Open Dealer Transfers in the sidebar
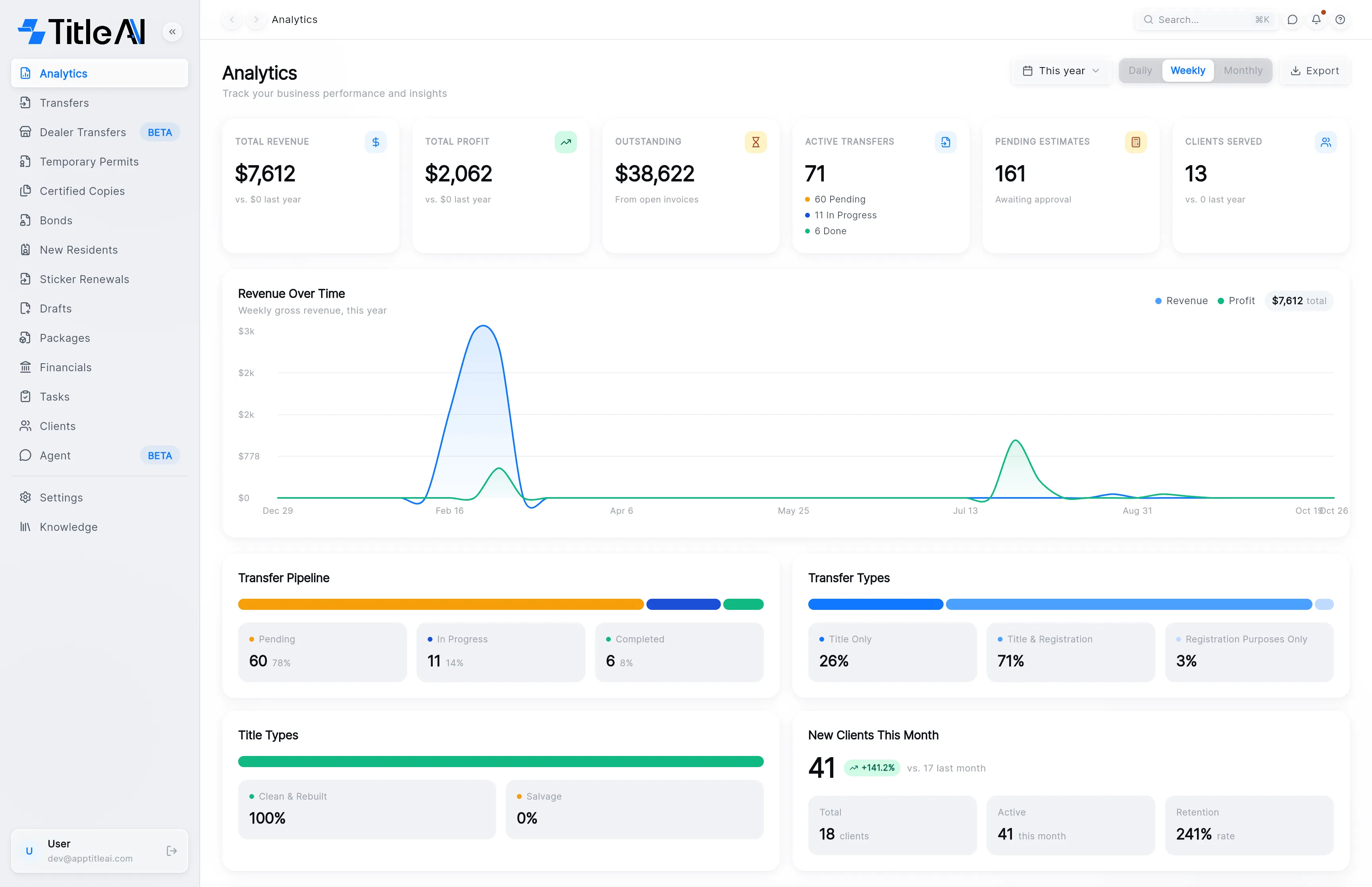 click(100, 133)
